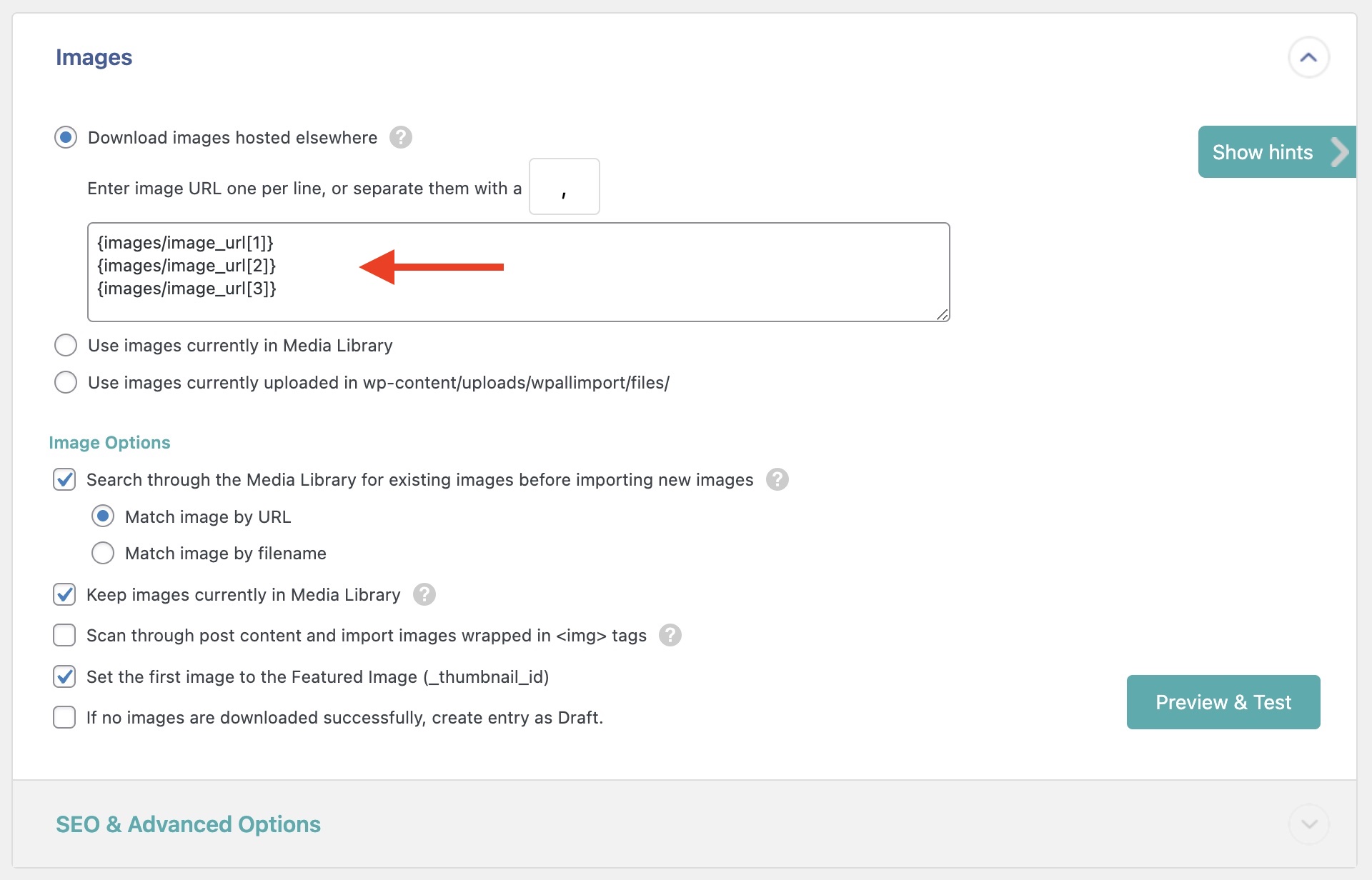
Task: Open help for Keep images in Media Library
Action: tap(424, 594)
